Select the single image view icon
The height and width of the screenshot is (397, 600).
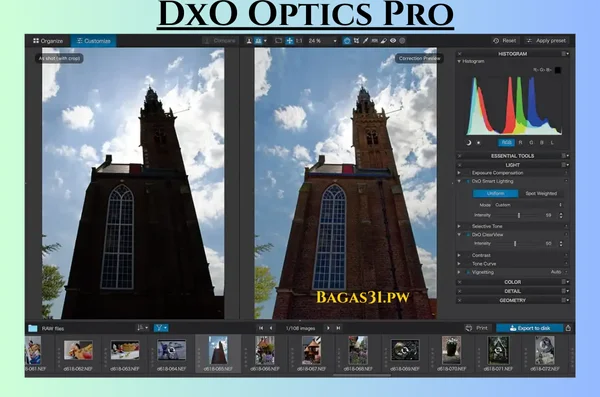pyautogui.click(x=249, y=41)
